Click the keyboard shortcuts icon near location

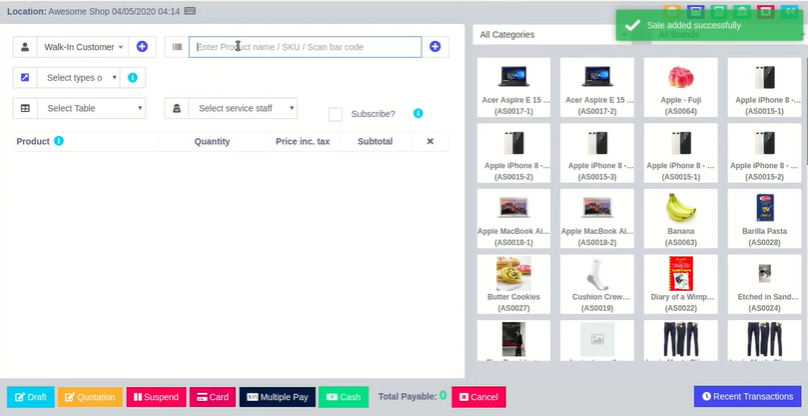(x=190, y=11)
